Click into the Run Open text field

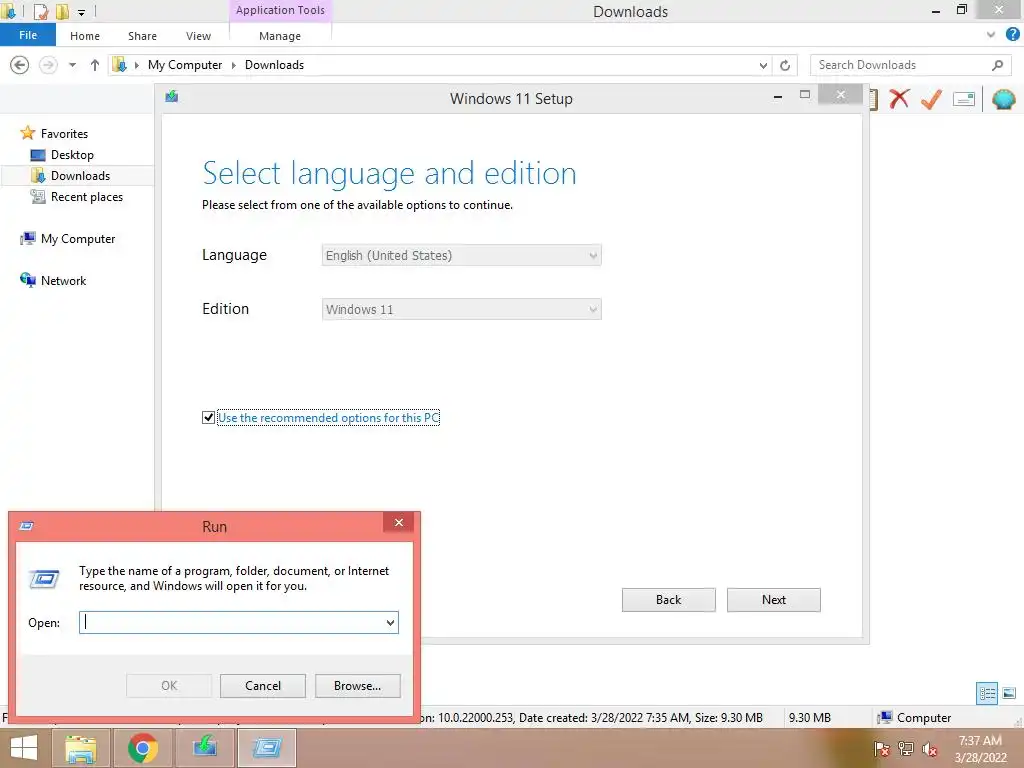coord(232,622)
